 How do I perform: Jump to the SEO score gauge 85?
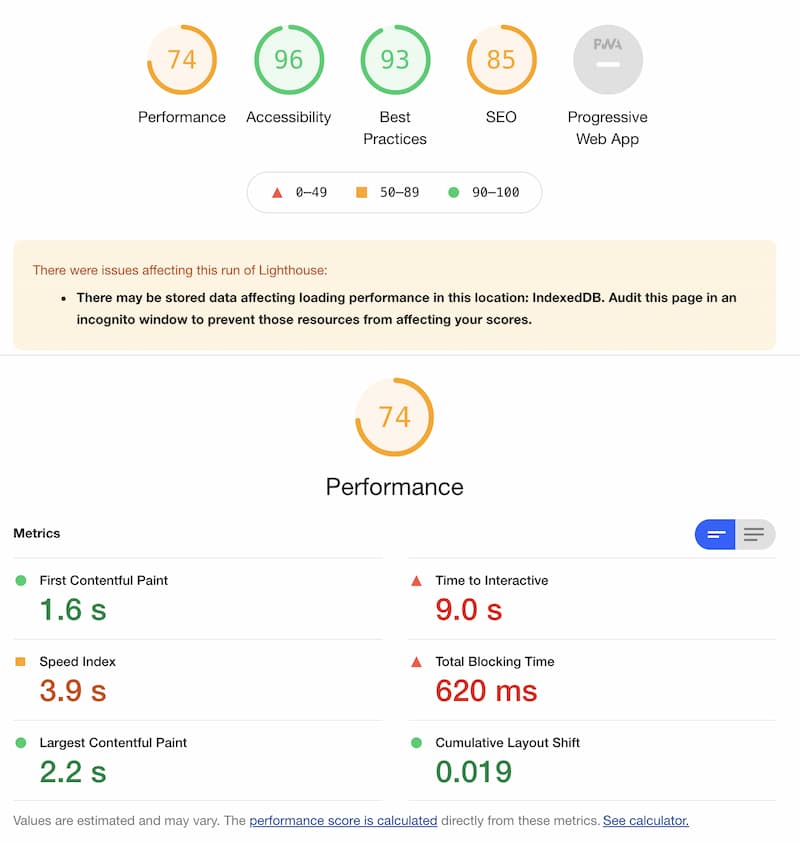click(501, 60)
